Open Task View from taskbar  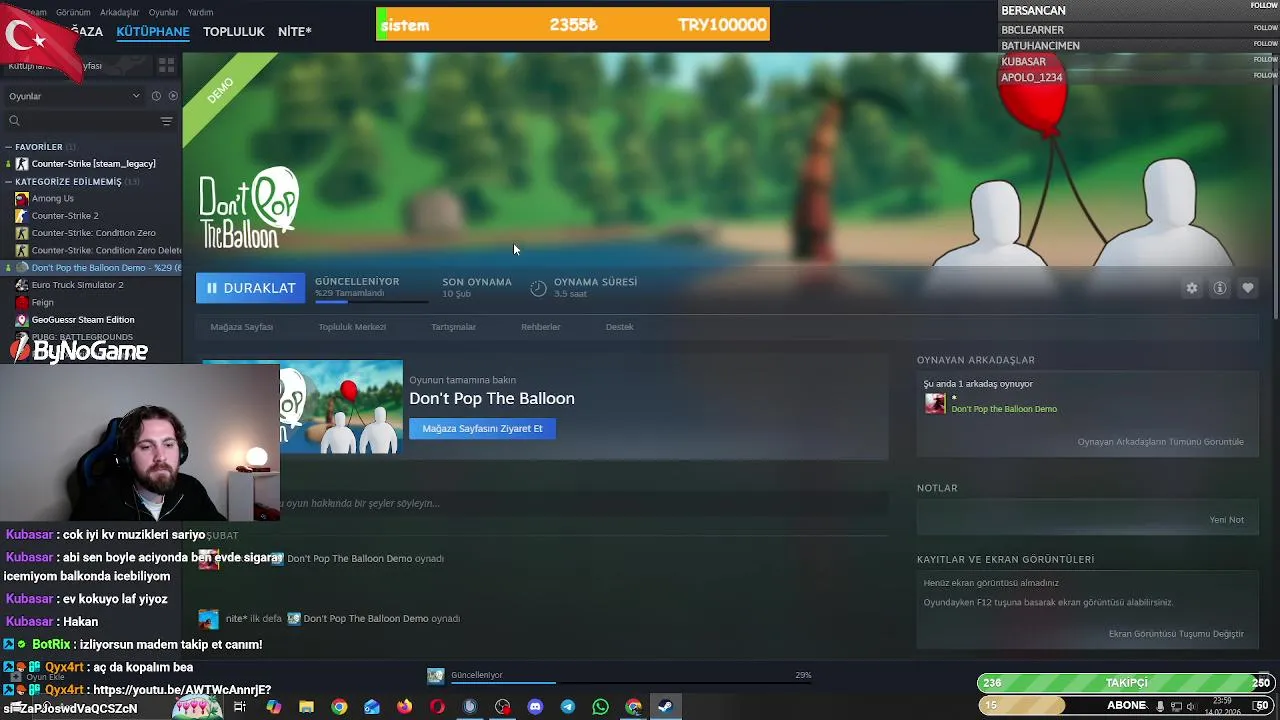point(240,707)
